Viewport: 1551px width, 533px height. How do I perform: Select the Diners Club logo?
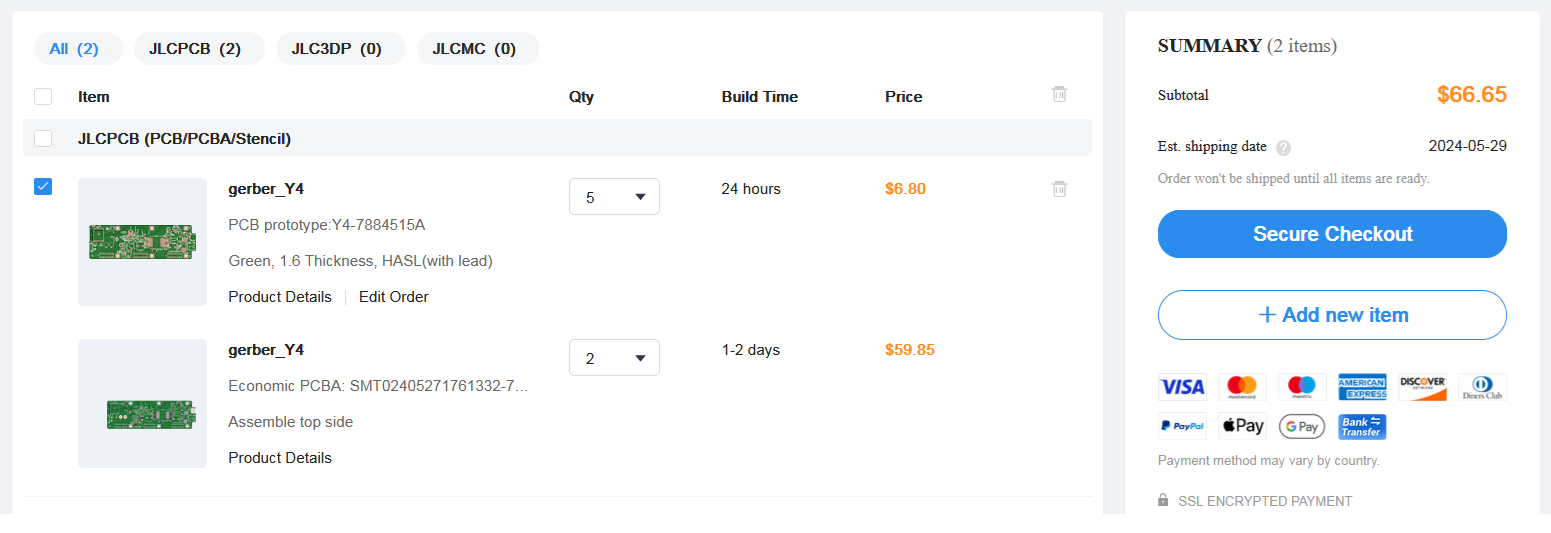click(x=1482, y=387)
